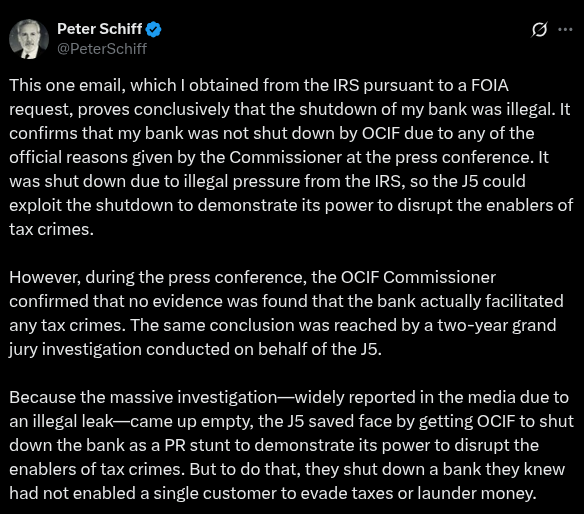584x514 pixels.
Task: Click the opening words "This one email"
Action: pos(66,85)
